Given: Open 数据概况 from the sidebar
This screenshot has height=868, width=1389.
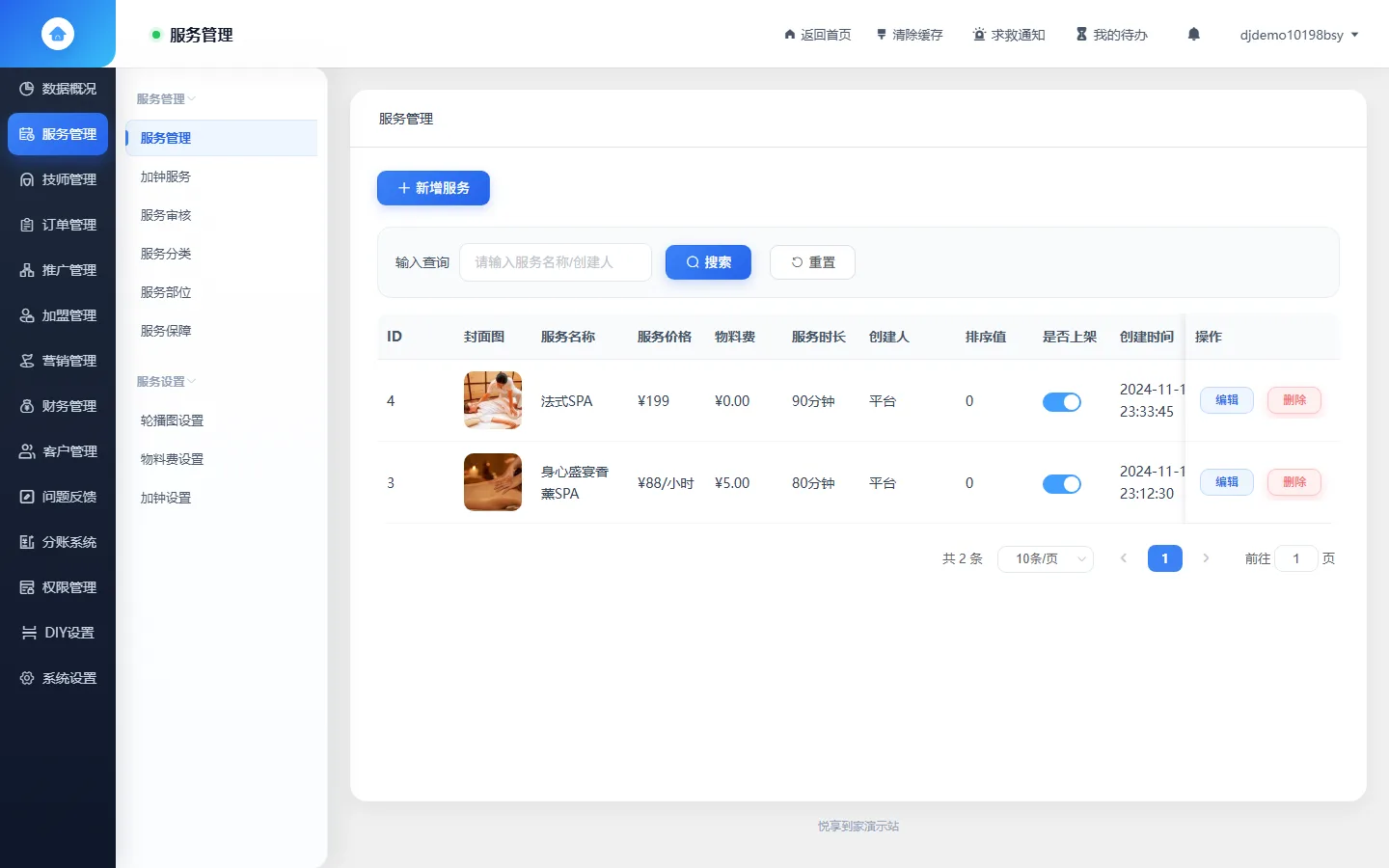Looking at the screenshot, I should tap(58, 89).
